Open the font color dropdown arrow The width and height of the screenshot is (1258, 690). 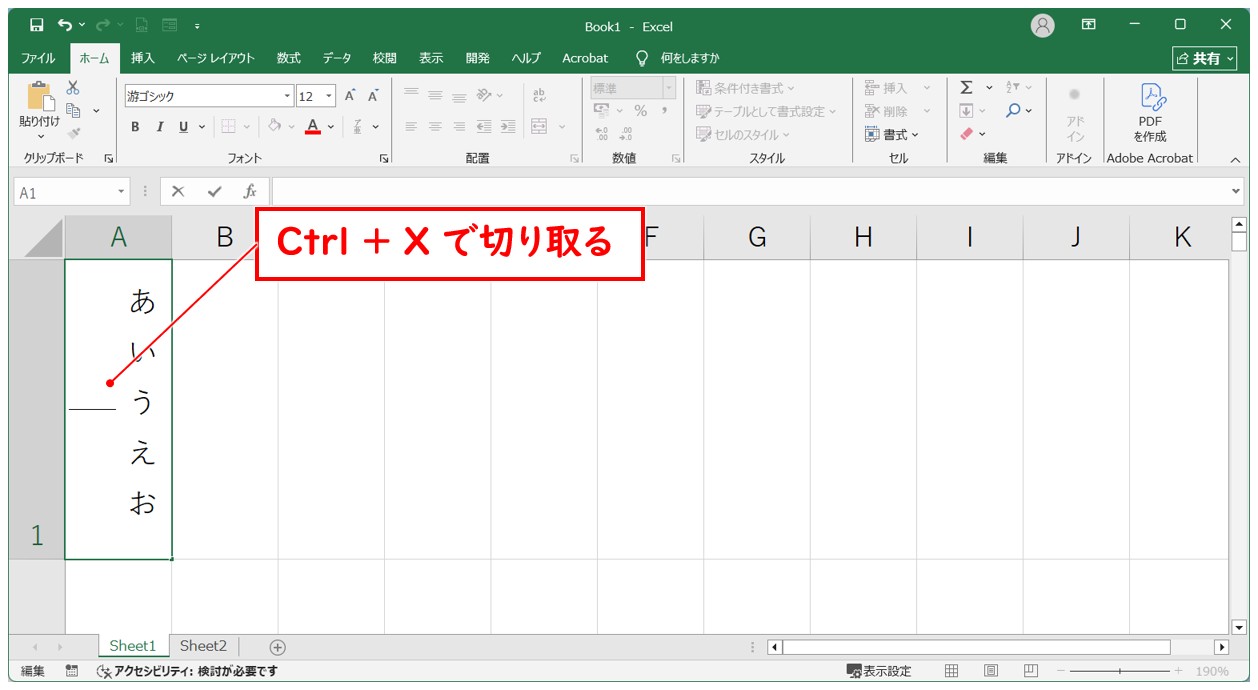click(x=332, y=127)
